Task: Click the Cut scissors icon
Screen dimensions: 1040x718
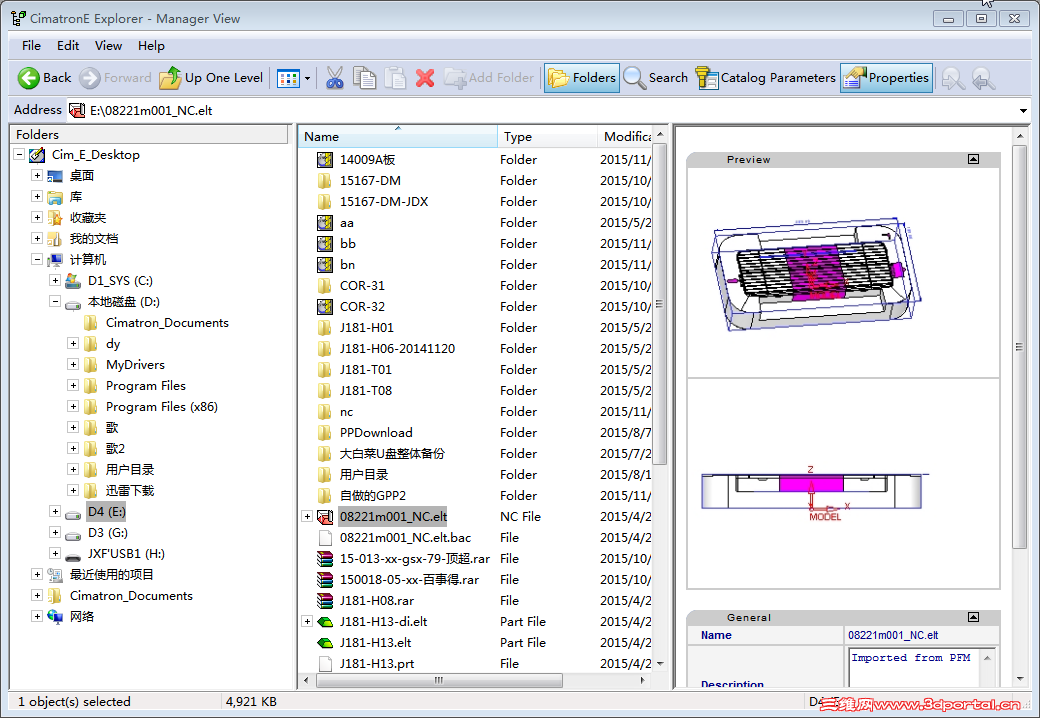Action: pyautogui.click(x=335, y=78)
